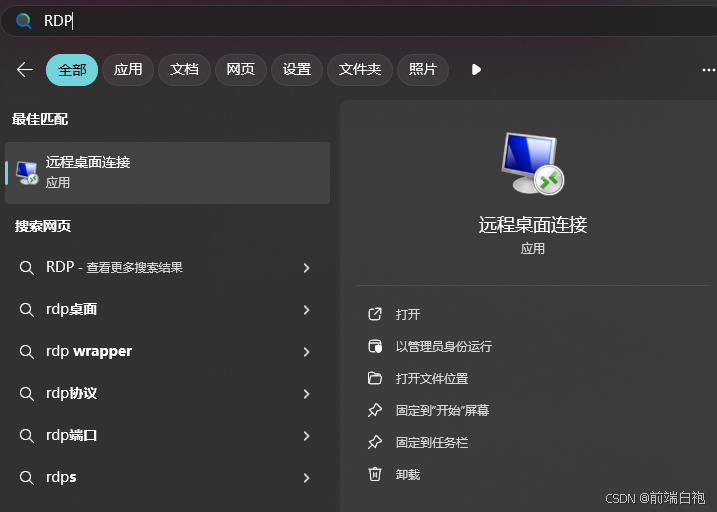
Task: Click the folder icon beside 打开文件位置
Action: [x=375, y=378]
